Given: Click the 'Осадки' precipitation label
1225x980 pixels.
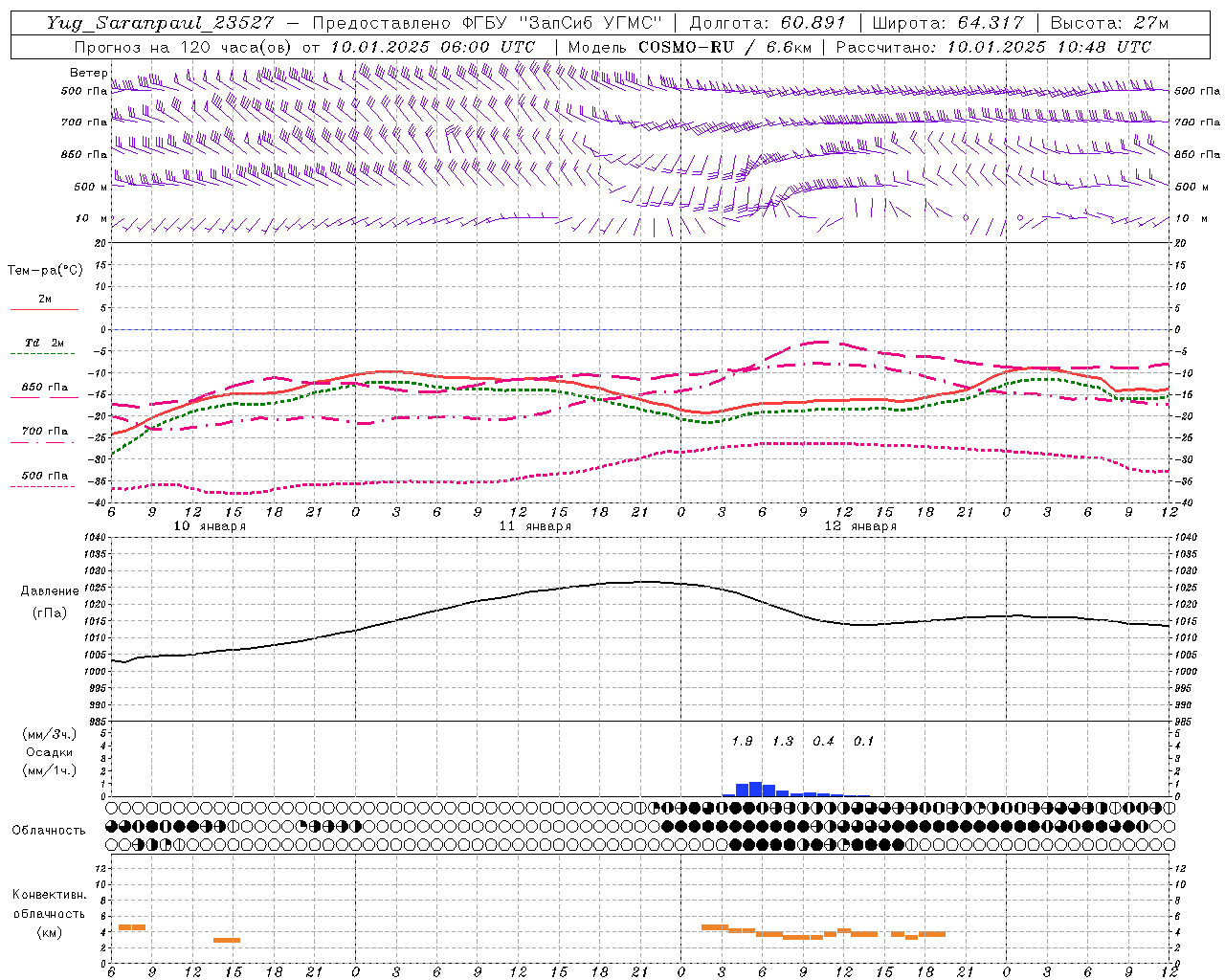Looking at the screenshot, I should pos(50,752).
